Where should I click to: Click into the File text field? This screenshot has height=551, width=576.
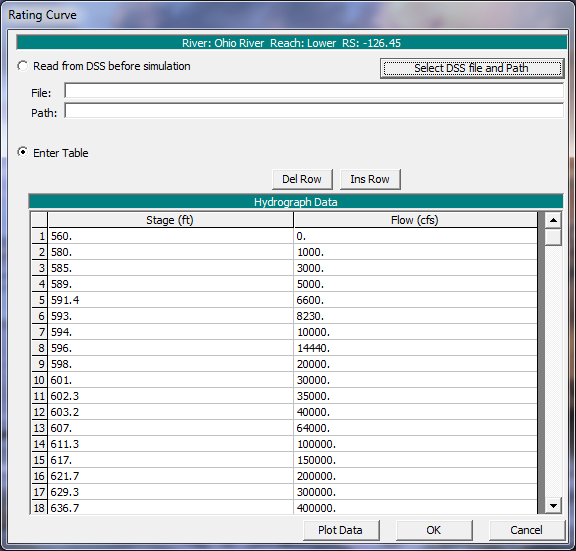pyautogui.click(x=314, y=91)
